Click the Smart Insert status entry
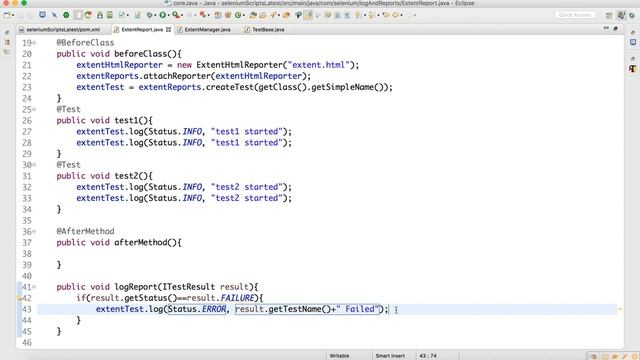Screen dimensions: 640x360 (x=390, y=356)
